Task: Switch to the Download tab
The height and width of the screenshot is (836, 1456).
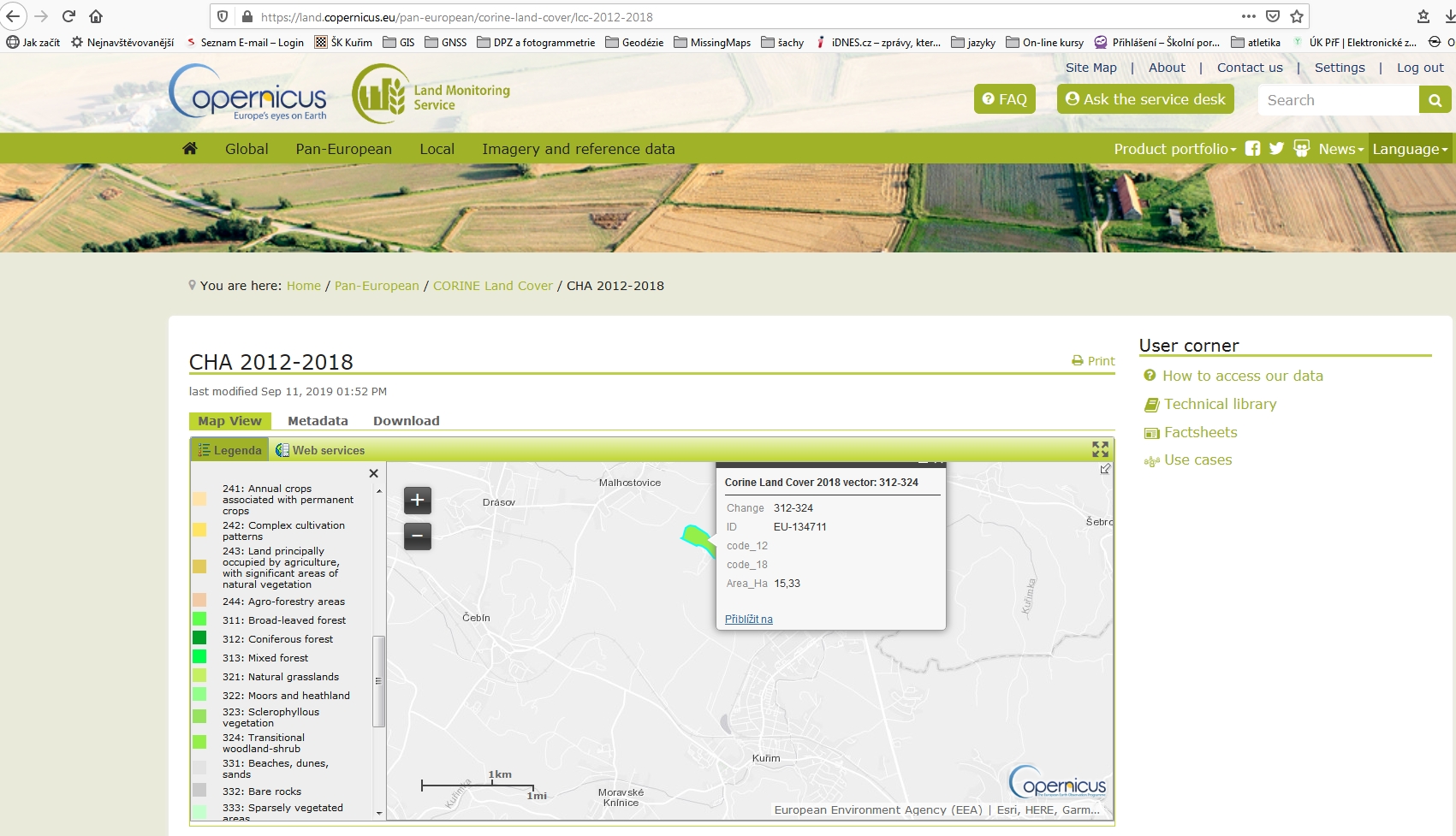Action: [x=406, y=420]
